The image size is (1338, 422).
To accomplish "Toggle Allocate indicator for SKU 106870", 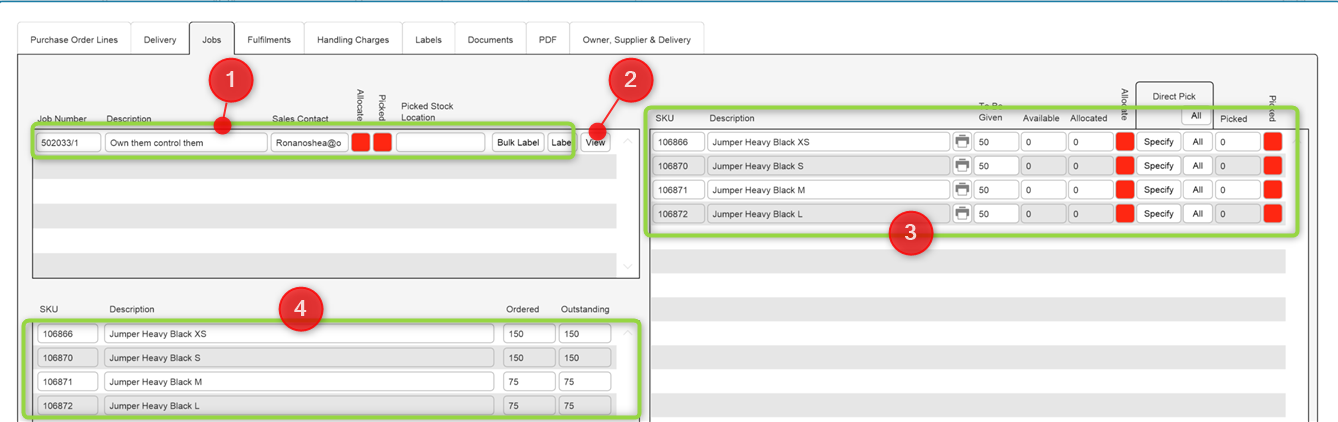I will 1125,166.
